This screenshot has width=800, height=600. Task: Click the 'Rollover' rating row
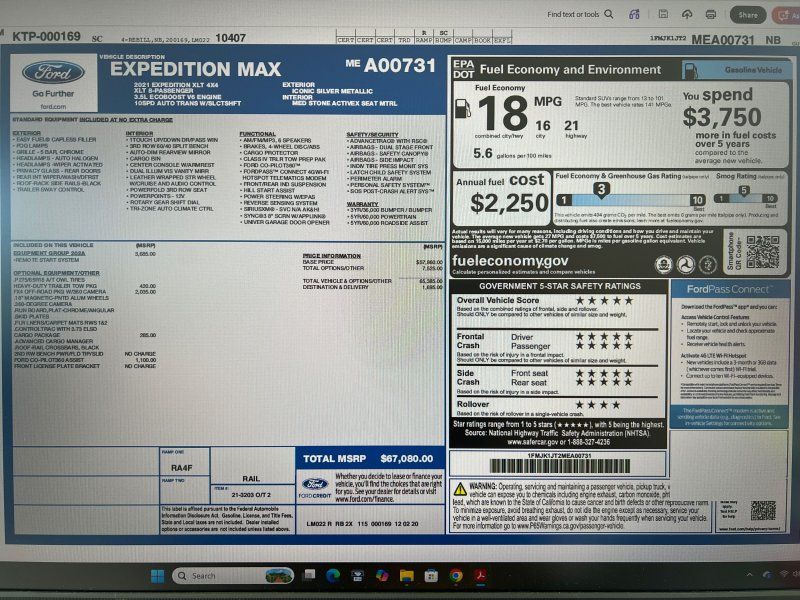click(558, 408)
